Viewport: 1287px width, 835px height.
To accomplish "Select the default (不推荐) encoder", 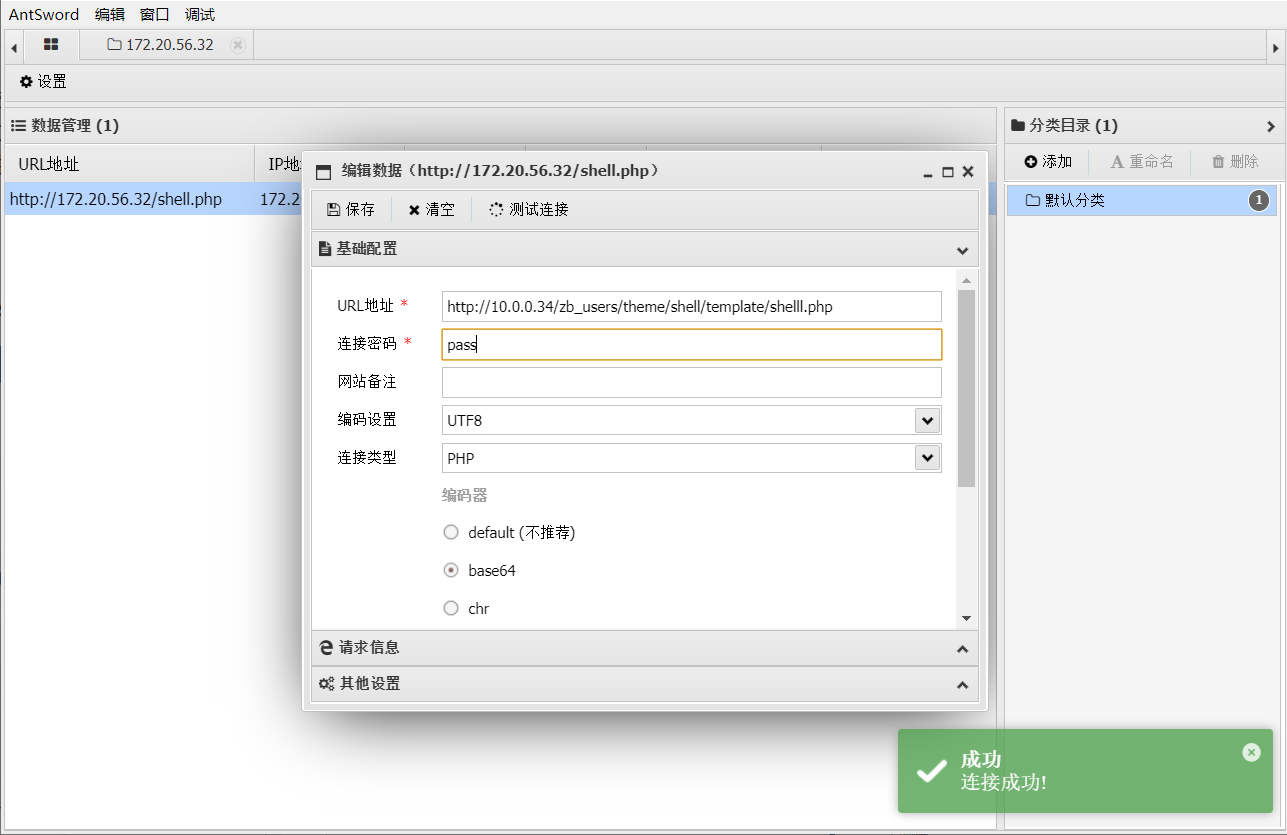I will (451, 532).
